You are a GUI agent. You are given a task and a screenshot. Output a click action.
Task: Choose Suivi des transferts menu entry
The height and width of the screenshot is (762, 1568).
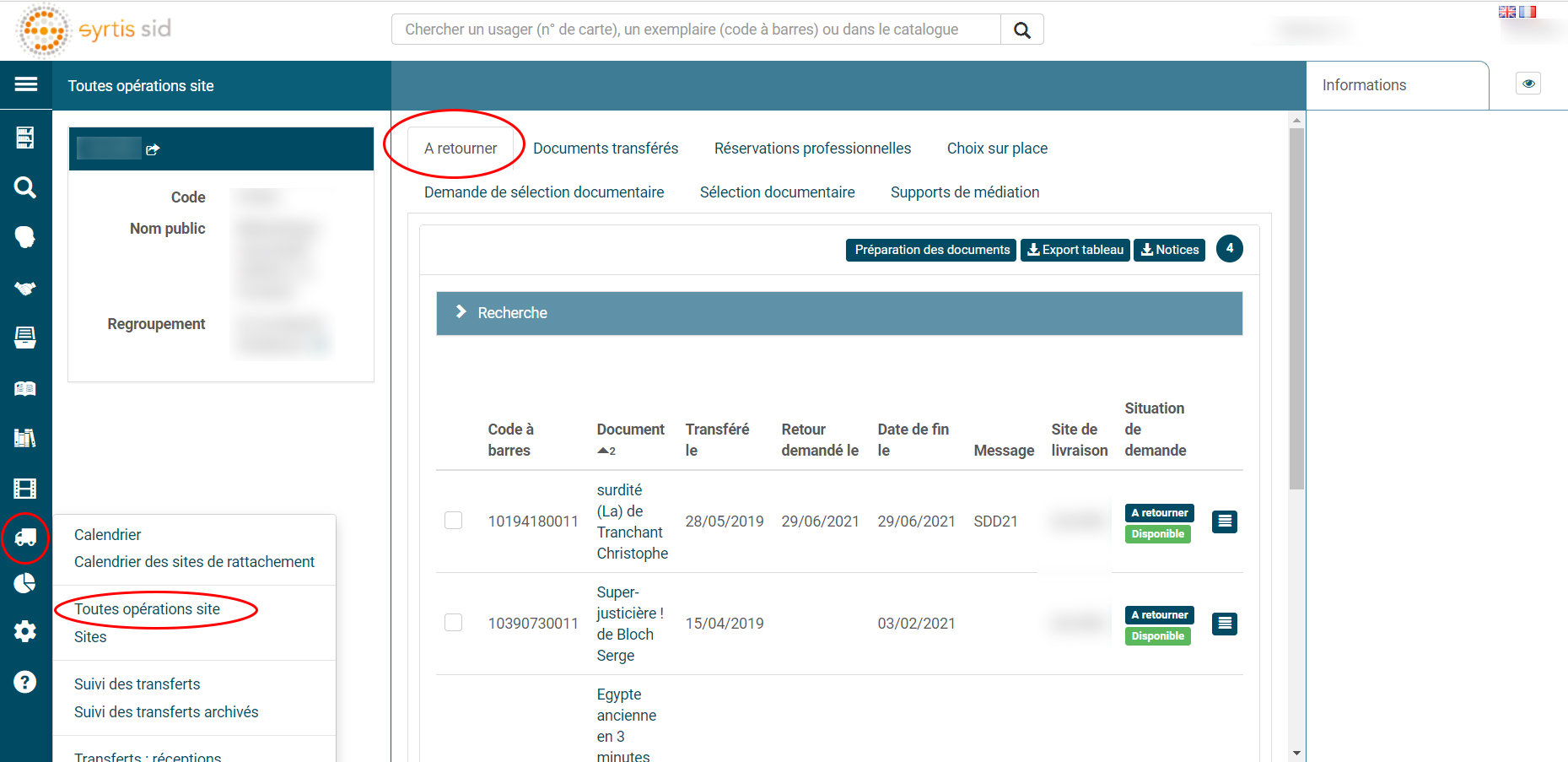click(137, 684)
